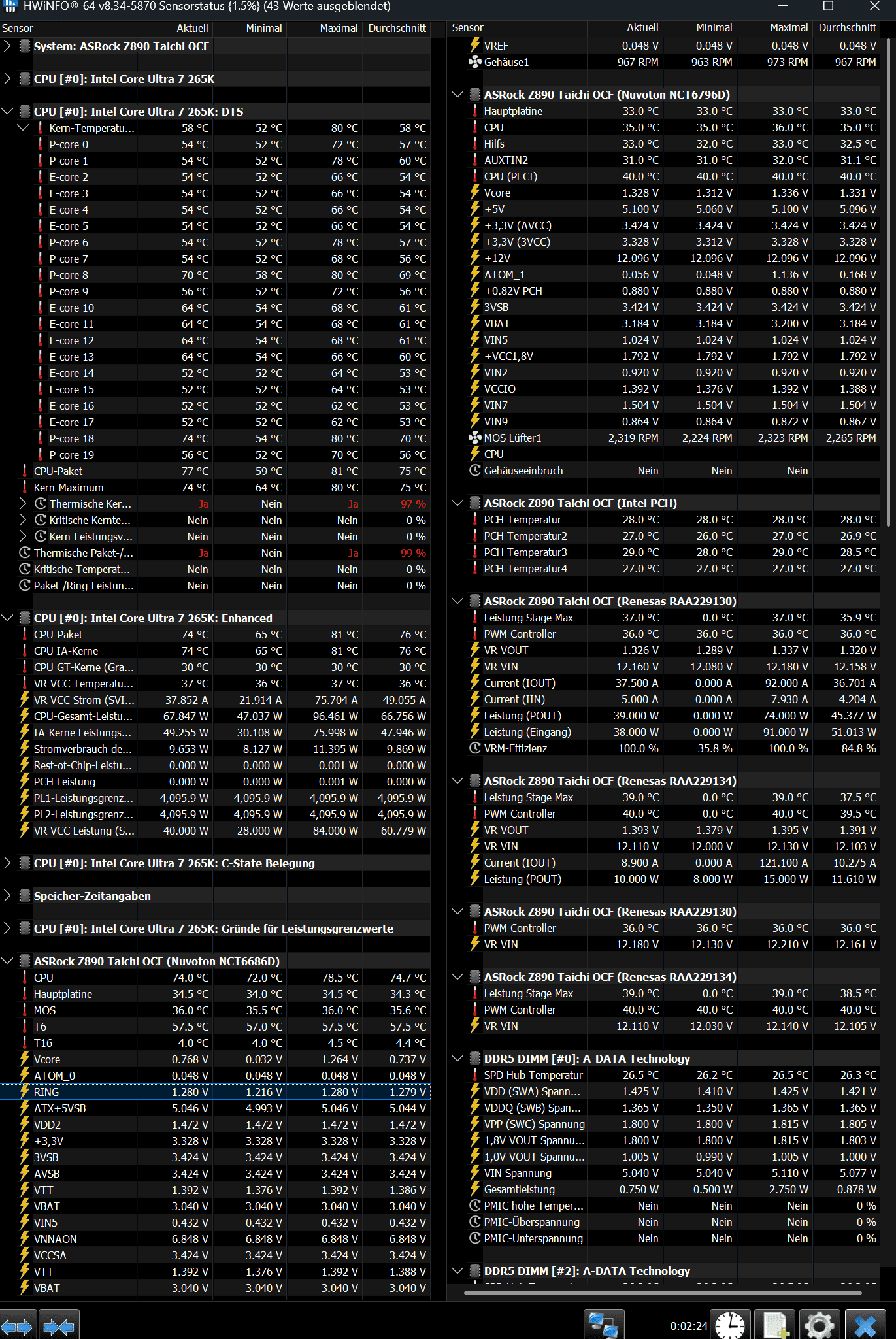The height and width of the screenshot is (1339, 896).
Task: Select the VDDQ (SWB) Span... row
Action: (x=665, y=1108)
